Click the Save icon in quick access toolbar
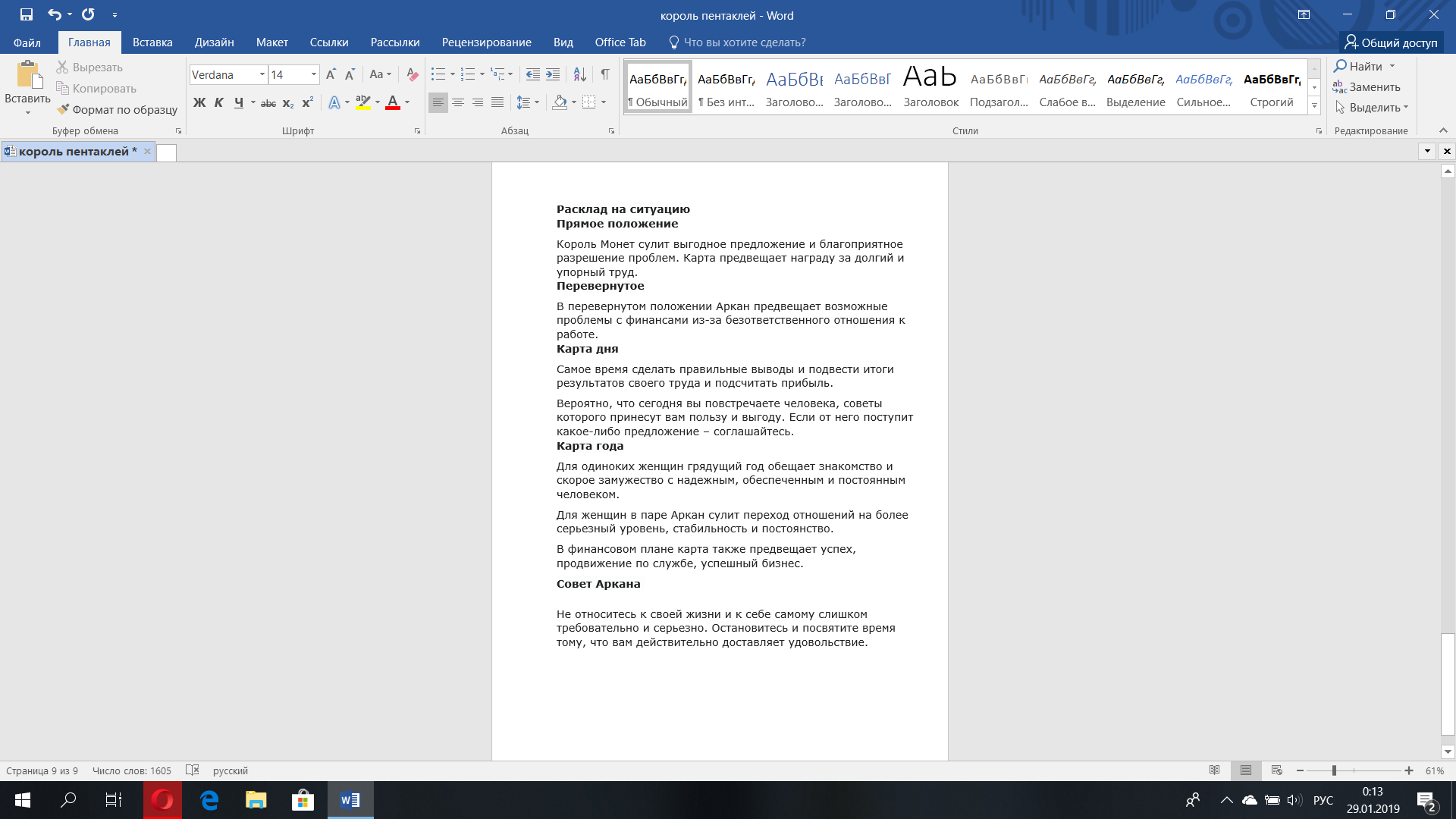This screenshot has height=819, width=1456. click(27, 14)
